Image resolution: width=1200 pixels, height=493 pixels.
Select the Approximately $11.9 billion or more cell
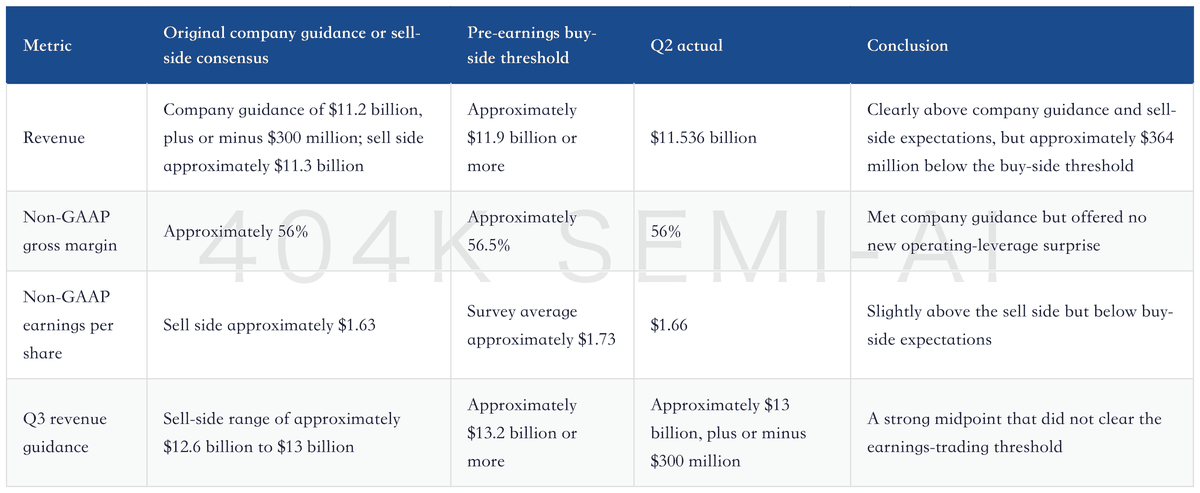point(522,138)
